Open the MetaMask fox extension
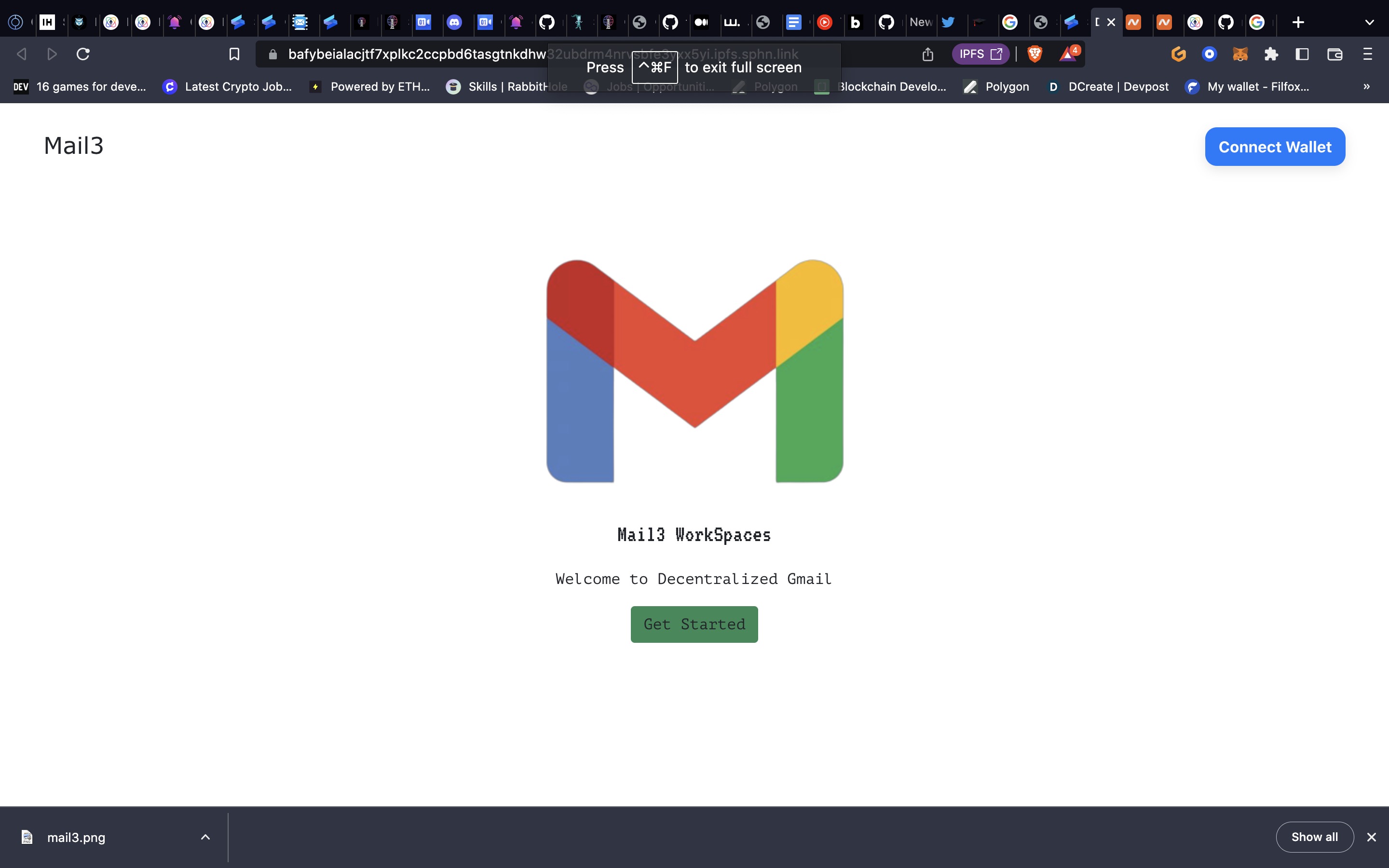 click(1240, 54)
